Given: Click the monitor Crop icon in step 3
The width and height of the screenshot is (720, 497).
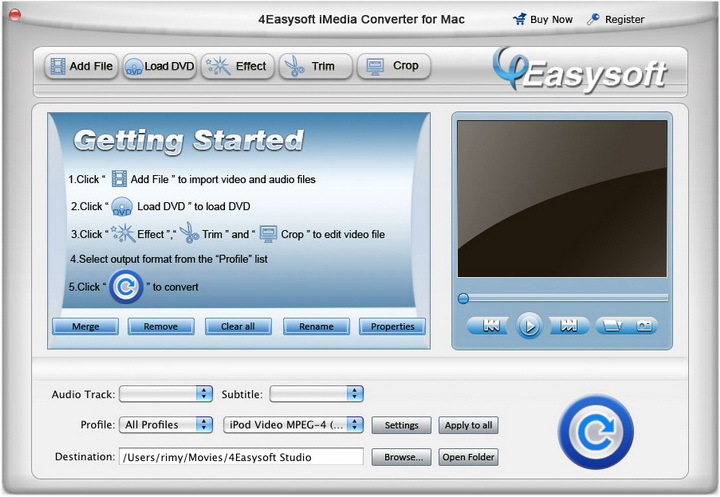Looking at the screenshot, I should (268, 234).
